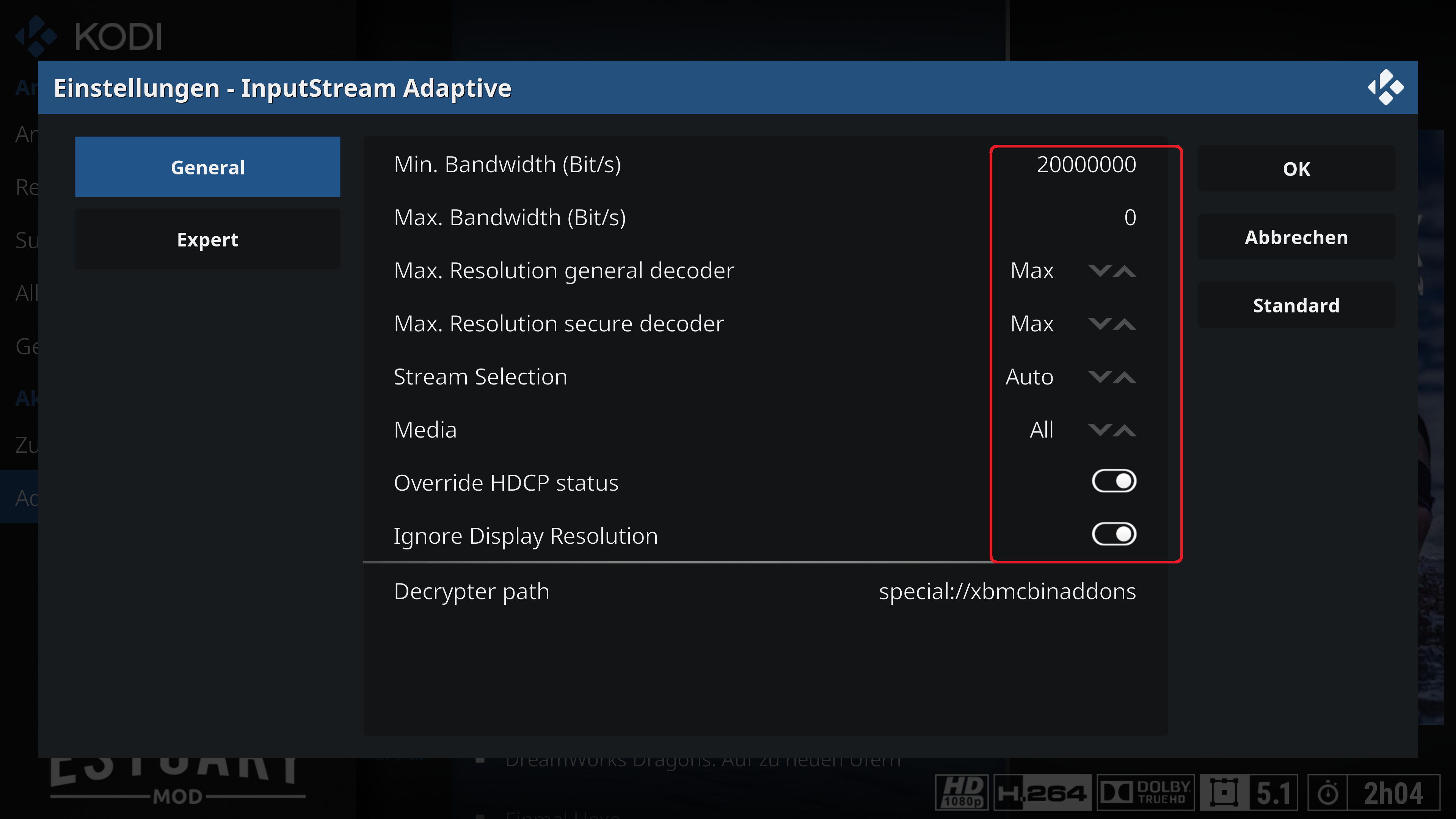Click down arrow next to Media value
The image size is (1456, 819).
point(1099,430)
